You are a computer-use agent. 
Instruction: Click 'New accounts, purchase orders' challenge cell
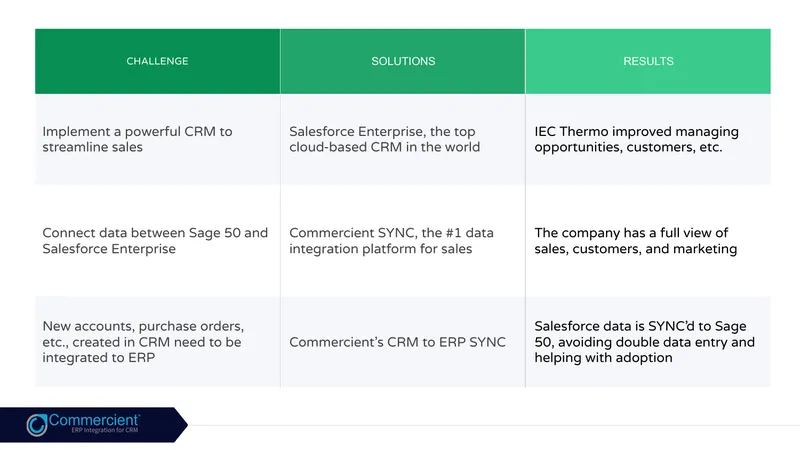pyautogui.click(x=157, y=342)
